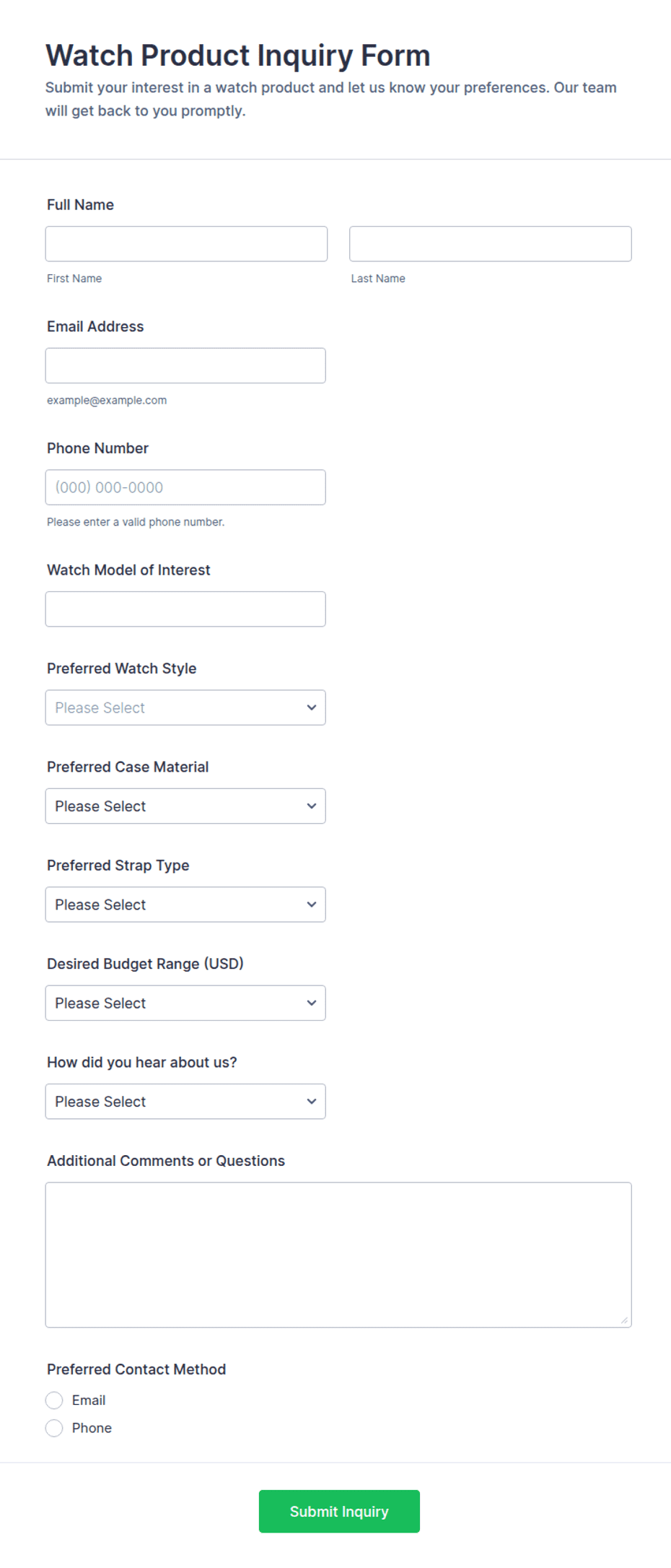Screen dimensions: 671x1568
Task: Select the Email contact method radio button
Action: click(54, 1401)
